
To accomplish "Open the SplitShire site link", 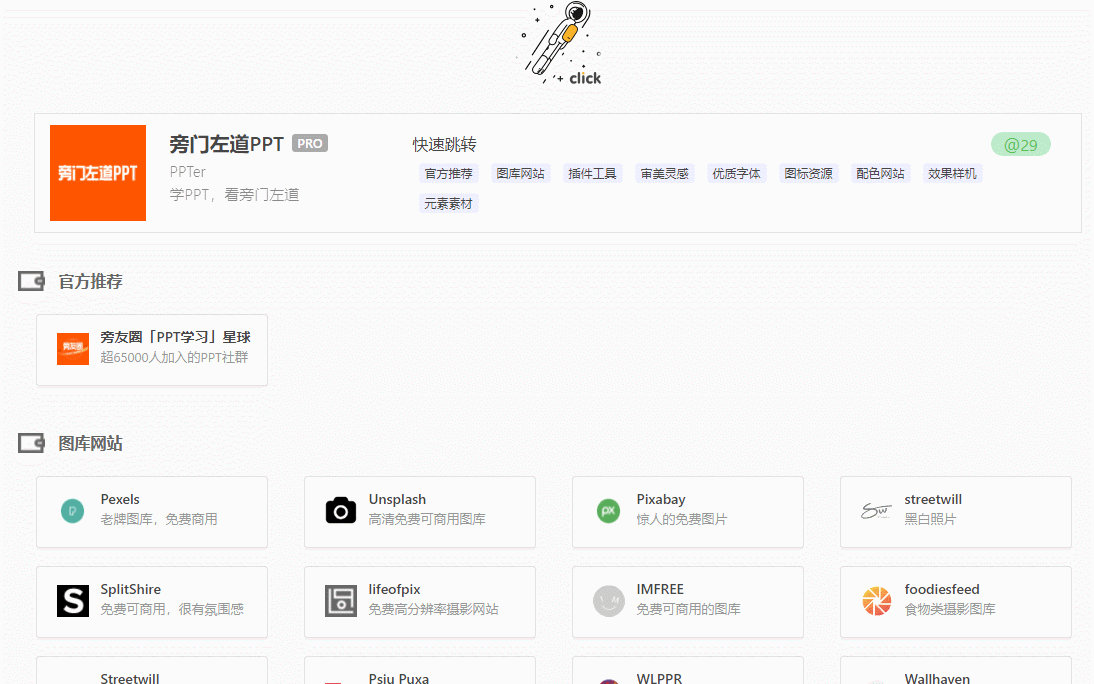I will (x=130, y=590).
